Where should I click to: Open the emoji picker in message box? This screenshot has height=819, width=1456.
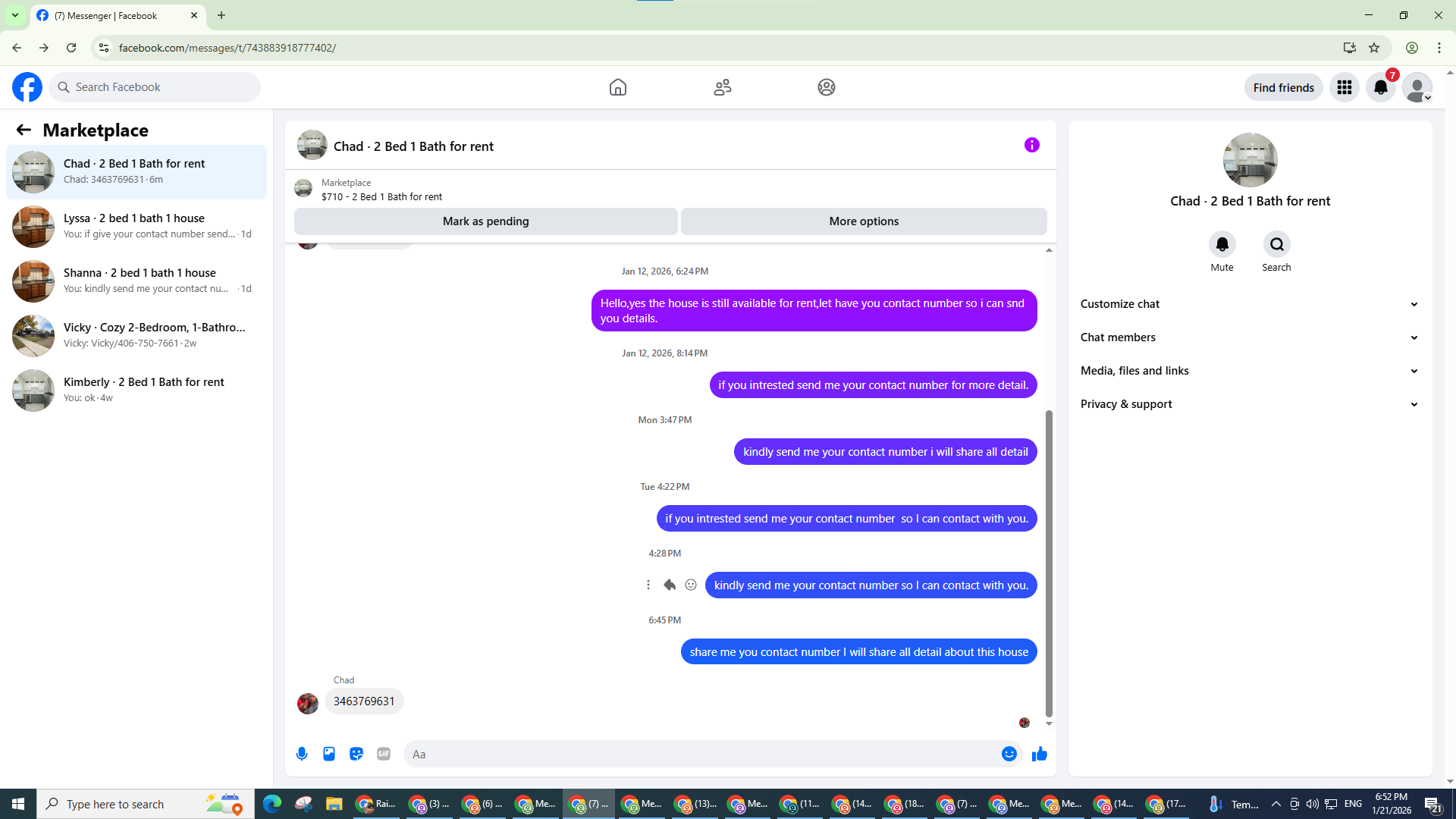1009,754
